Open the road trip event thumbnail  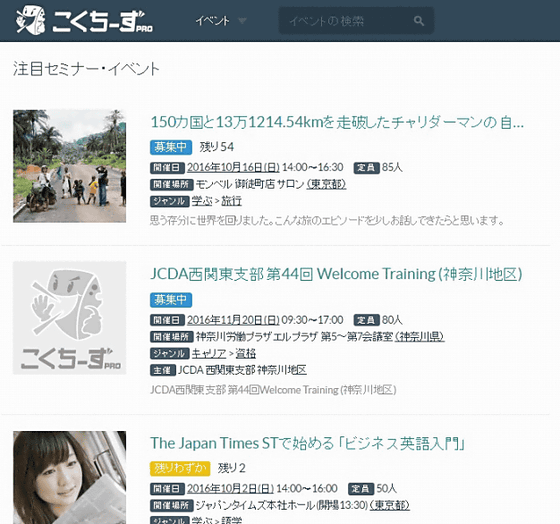click(70, 166)
